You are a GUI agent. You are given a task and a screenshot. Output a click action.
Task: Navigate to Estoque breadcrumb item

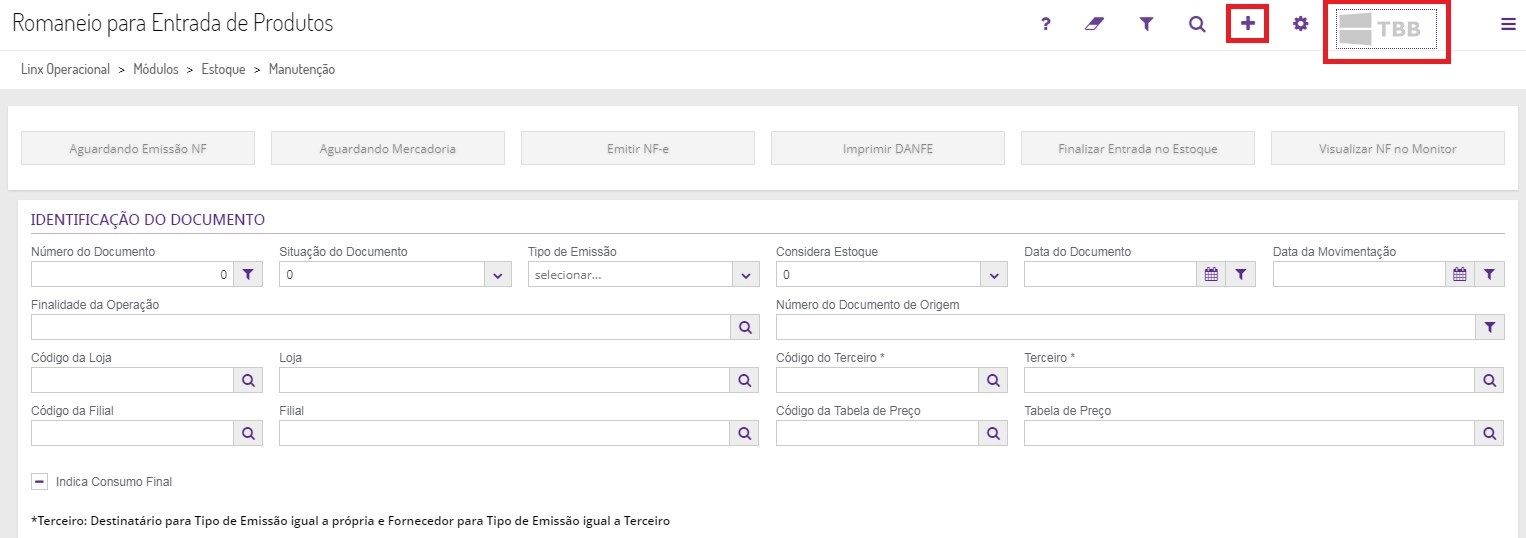(223, 70)
